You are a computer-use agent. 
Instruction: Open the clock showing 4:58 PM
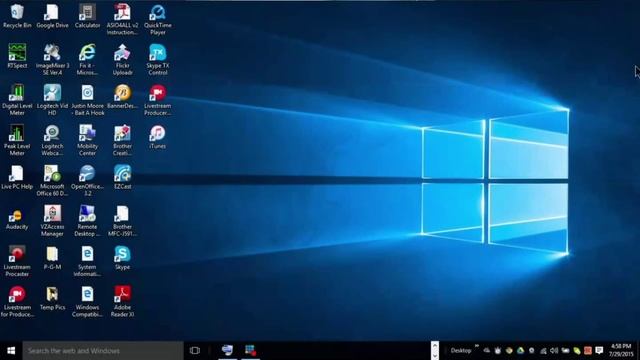click(x=621, y=351)
